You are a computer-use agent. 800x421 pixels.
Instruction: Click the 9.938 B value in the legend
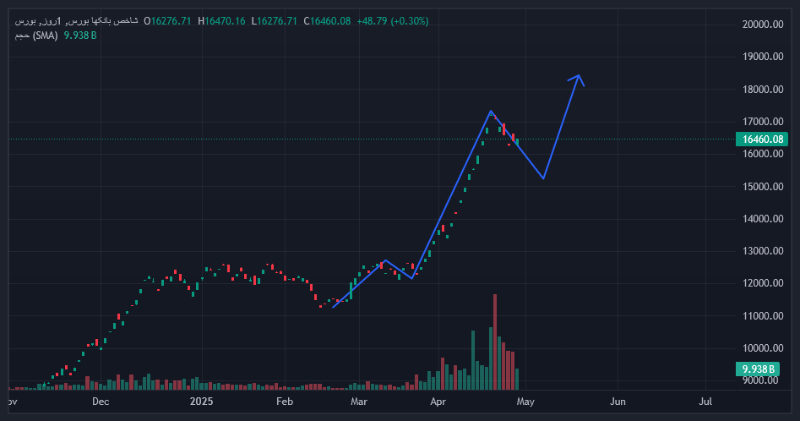pyautogui.click(x=80, y=36)
